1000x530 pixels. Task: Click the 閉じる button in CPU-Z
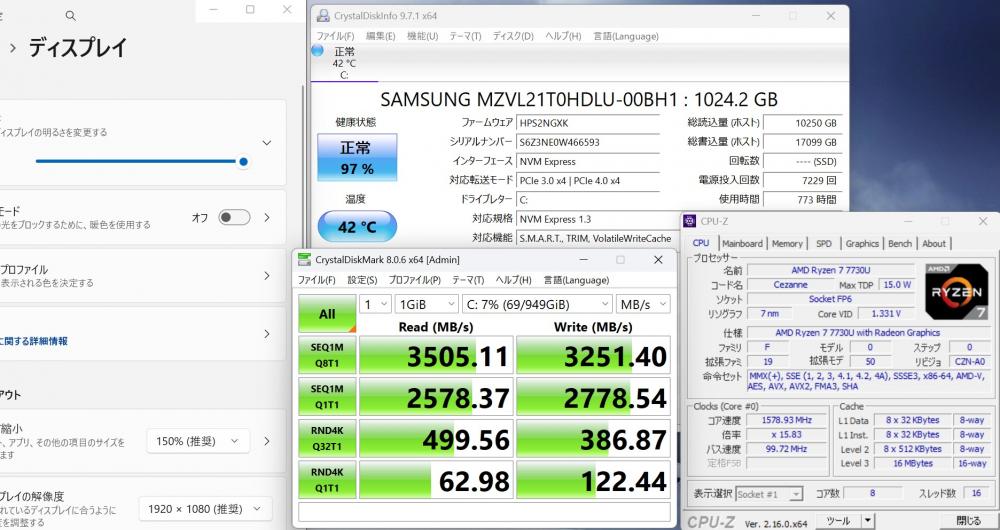[x=969, y=521]
